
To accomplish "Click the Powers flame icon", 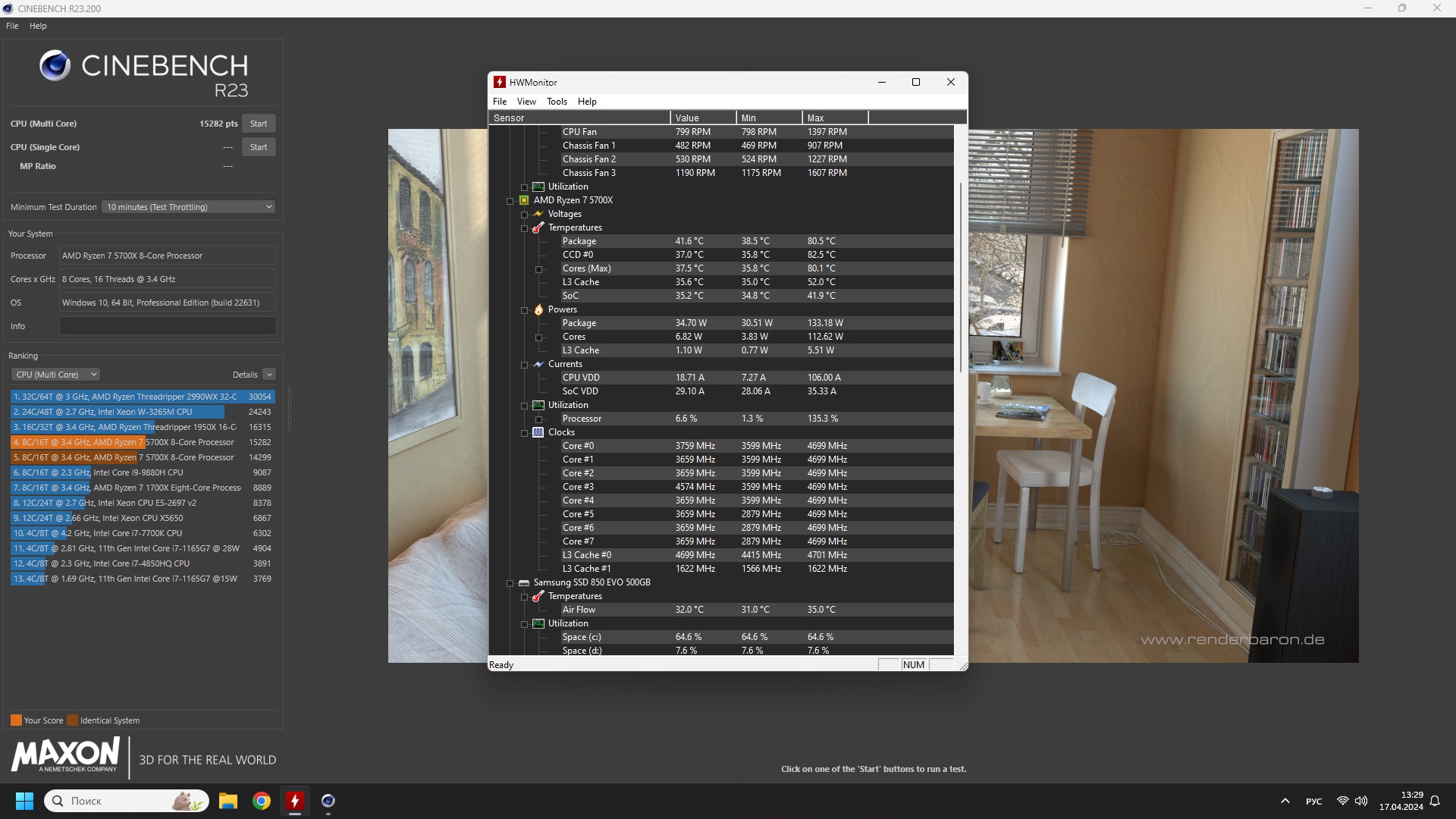I will (x=538, y=309).
